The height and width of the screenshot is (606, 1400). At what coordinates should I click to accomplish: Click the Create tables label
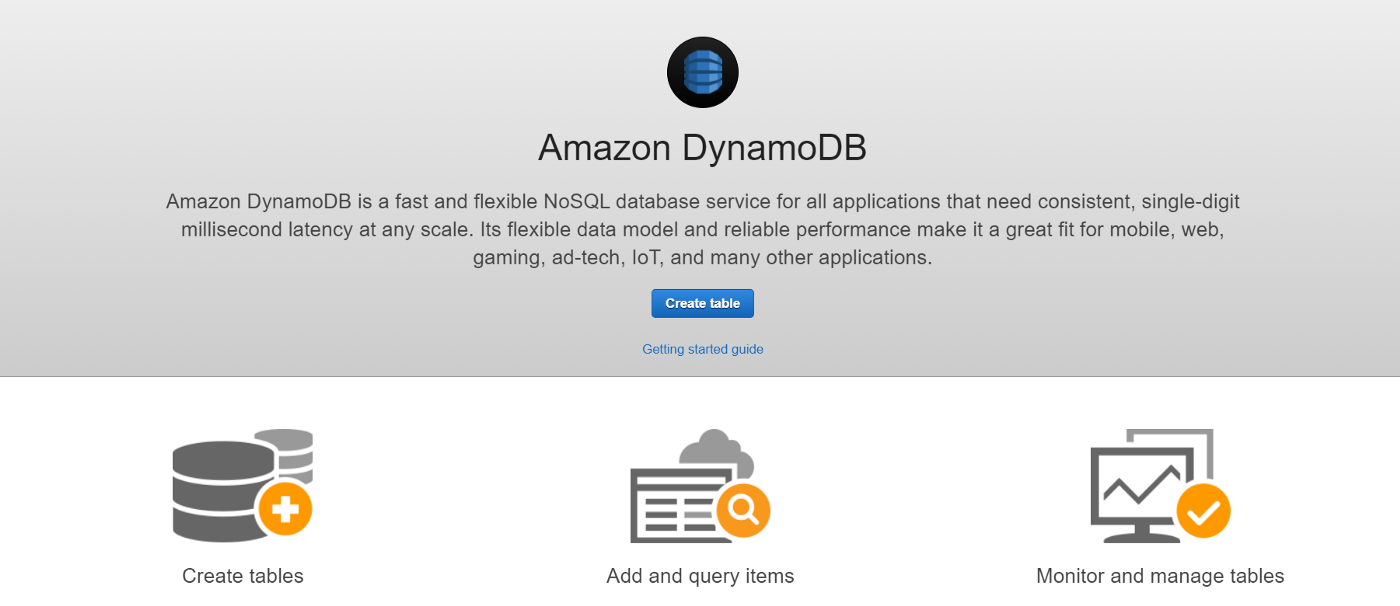click(x=243, y=576)
